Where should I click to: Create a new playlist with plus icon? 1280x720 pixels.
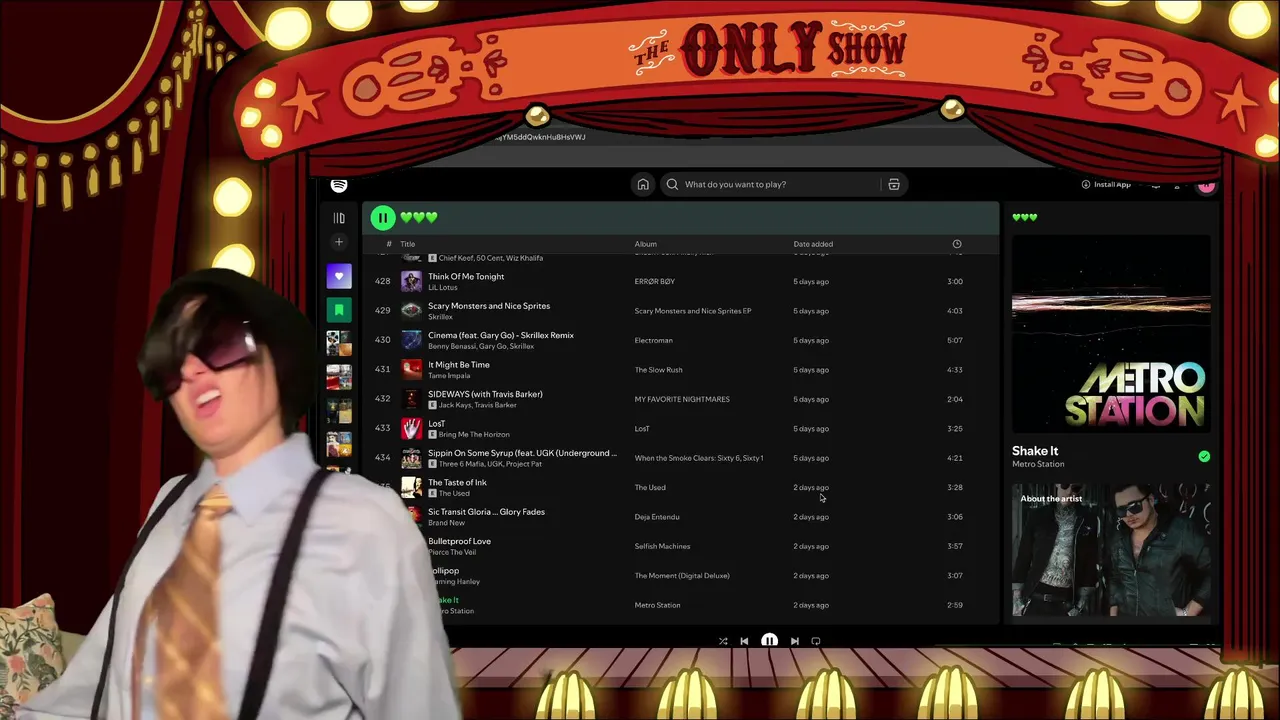339,242
